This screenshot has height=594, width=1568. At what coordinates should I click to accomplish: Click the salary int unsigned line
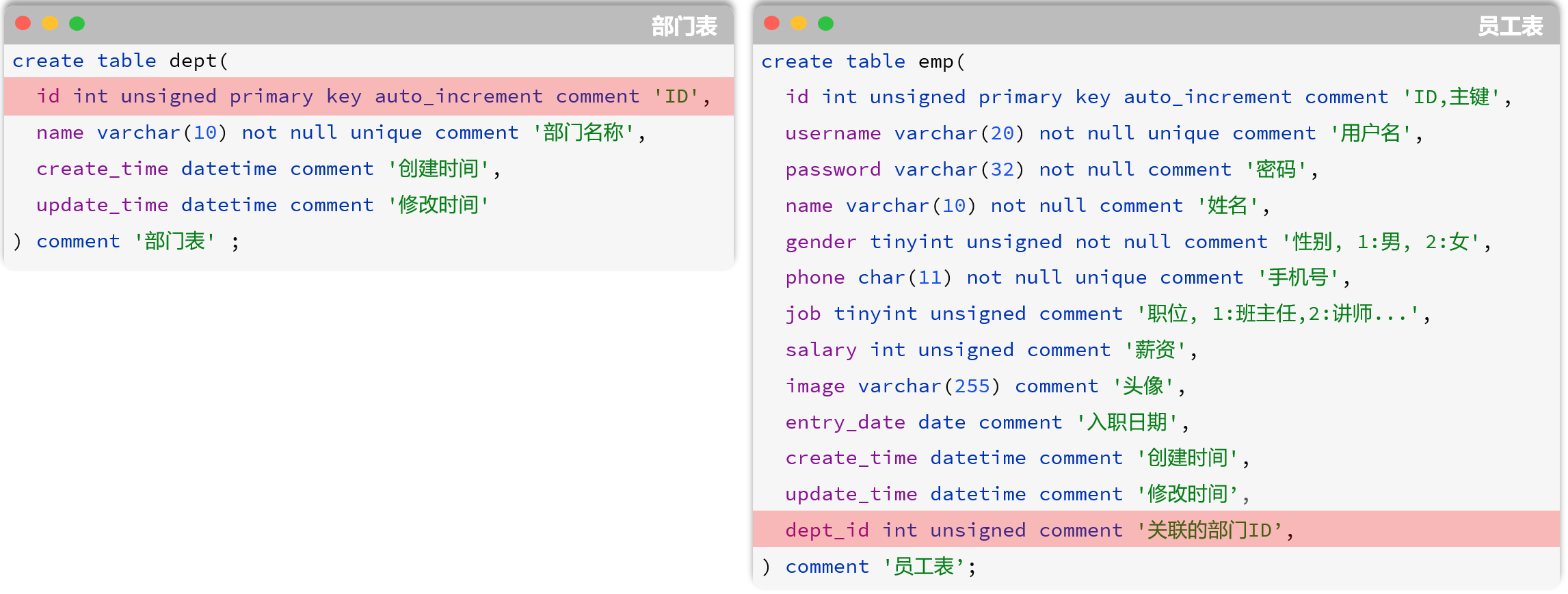[x=991, y=350]
